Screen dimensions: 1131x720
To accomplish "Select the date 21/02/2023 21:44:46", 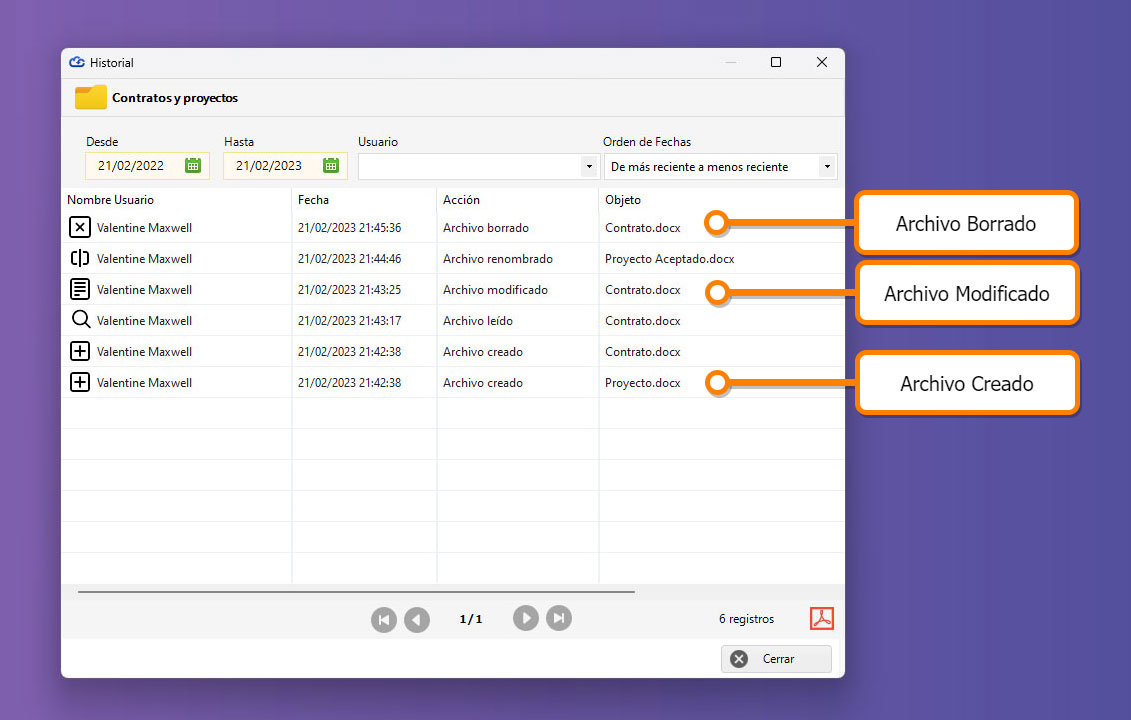I will click(349, 259).
